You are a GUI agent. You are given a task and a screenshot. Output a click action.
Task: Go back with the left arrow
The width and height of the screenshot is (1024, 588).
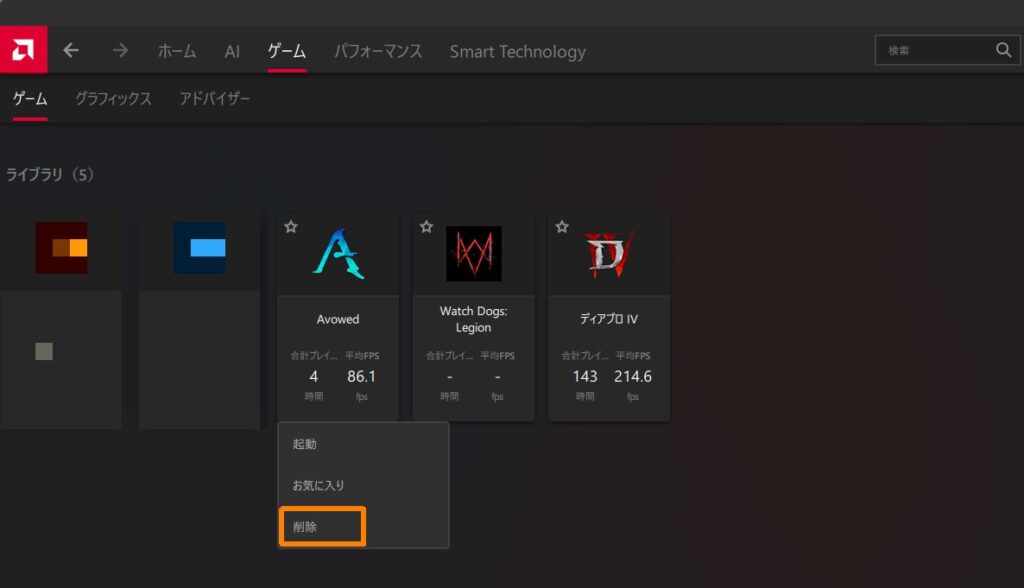[71, 50]
